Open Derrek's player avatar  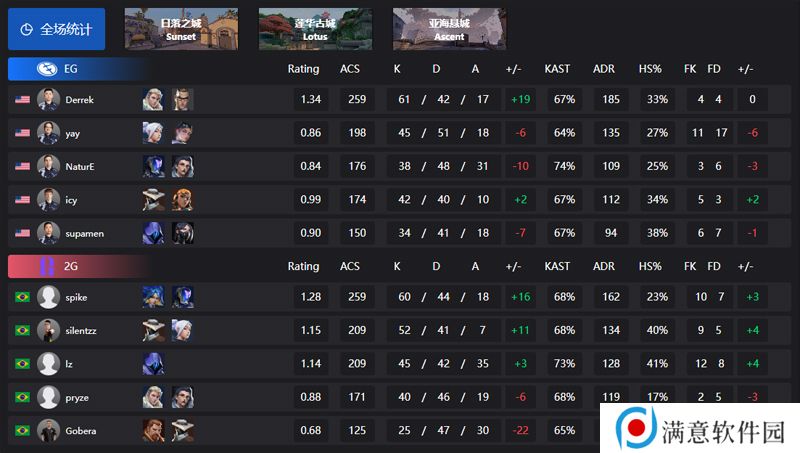[48, 99]
